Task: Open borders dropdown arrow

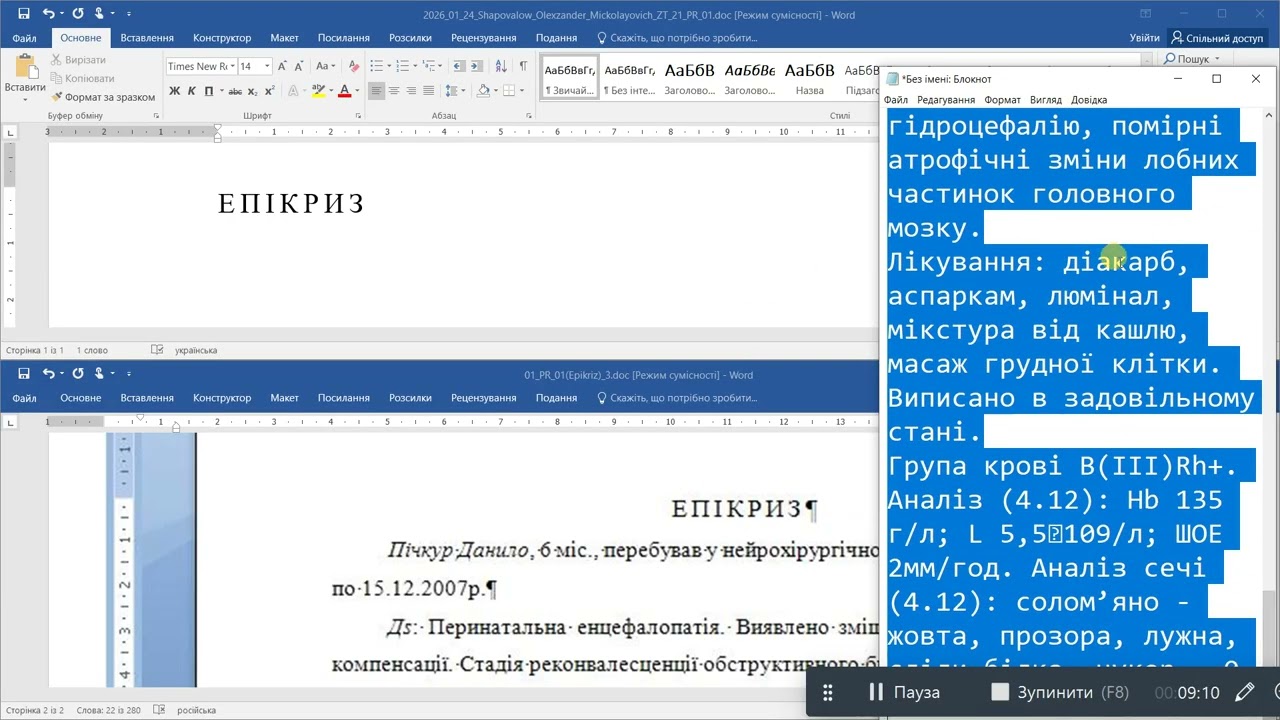Action: 521,90
